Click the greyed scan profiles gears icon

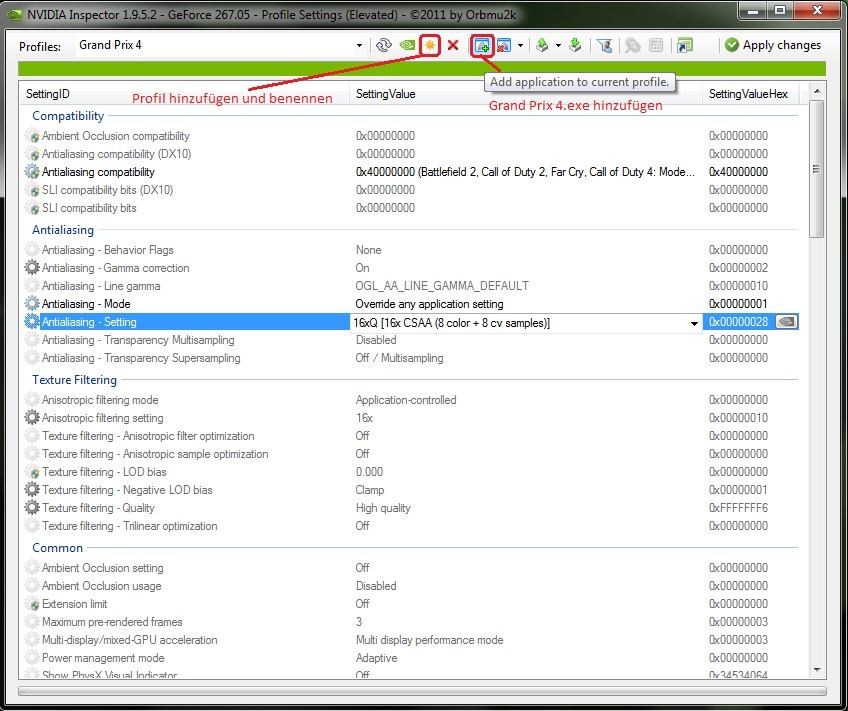coord(632,45)
